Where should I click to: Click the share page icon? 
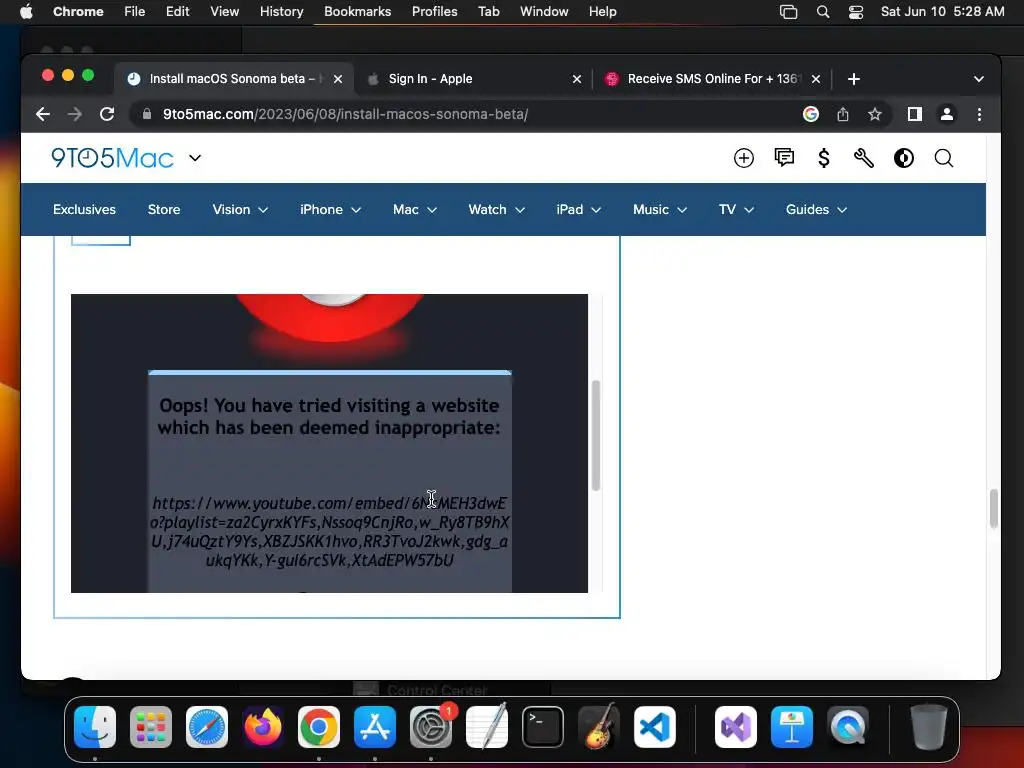843,114
